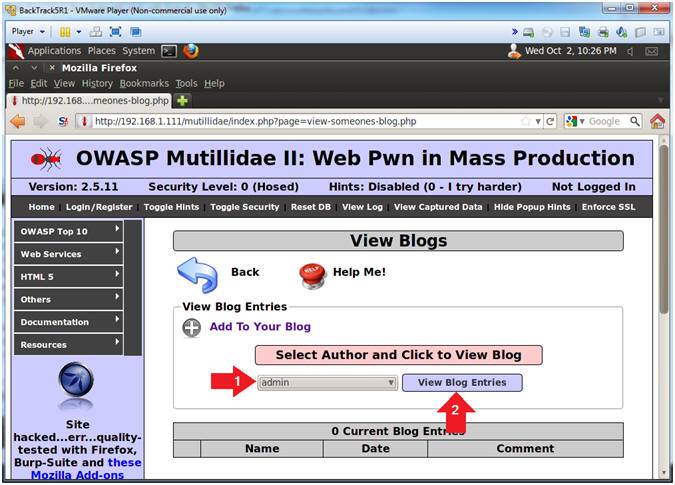Click the browser back arrow
The width and height of the screenshot is (675, 485).
[x=18, y=121]
